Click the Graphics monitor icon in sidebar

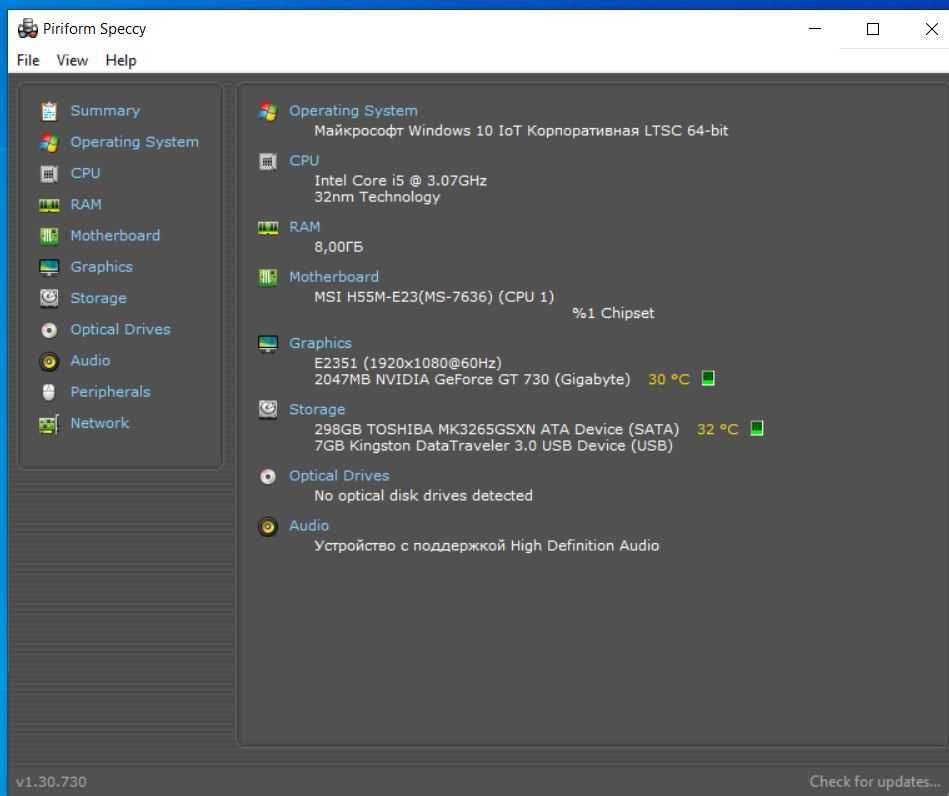pyautogui.click(x=49, y=268)
